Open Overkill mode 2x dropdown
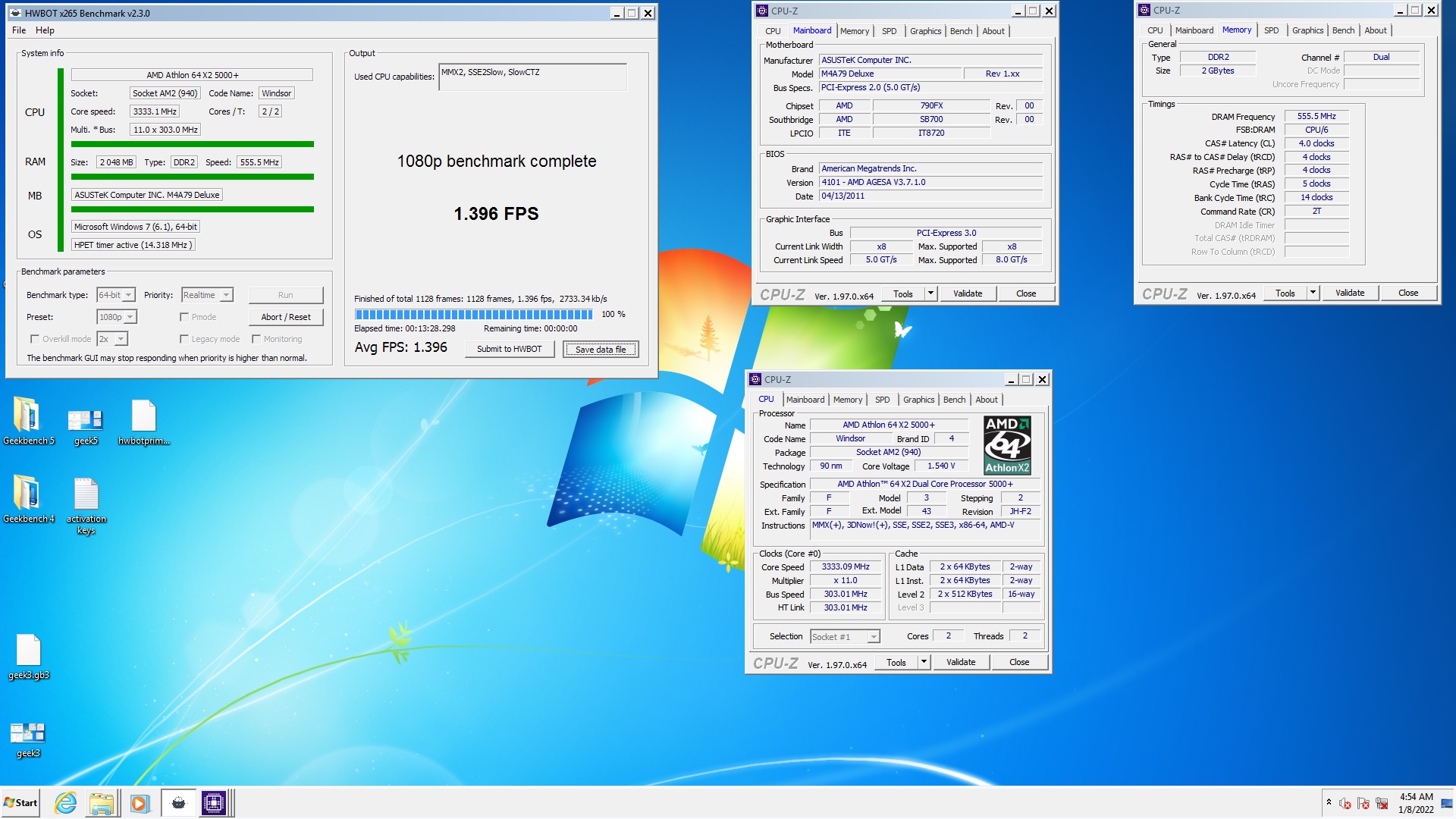Image resolution: width=1456 pixels, height=819 pixels. point(112,339)
